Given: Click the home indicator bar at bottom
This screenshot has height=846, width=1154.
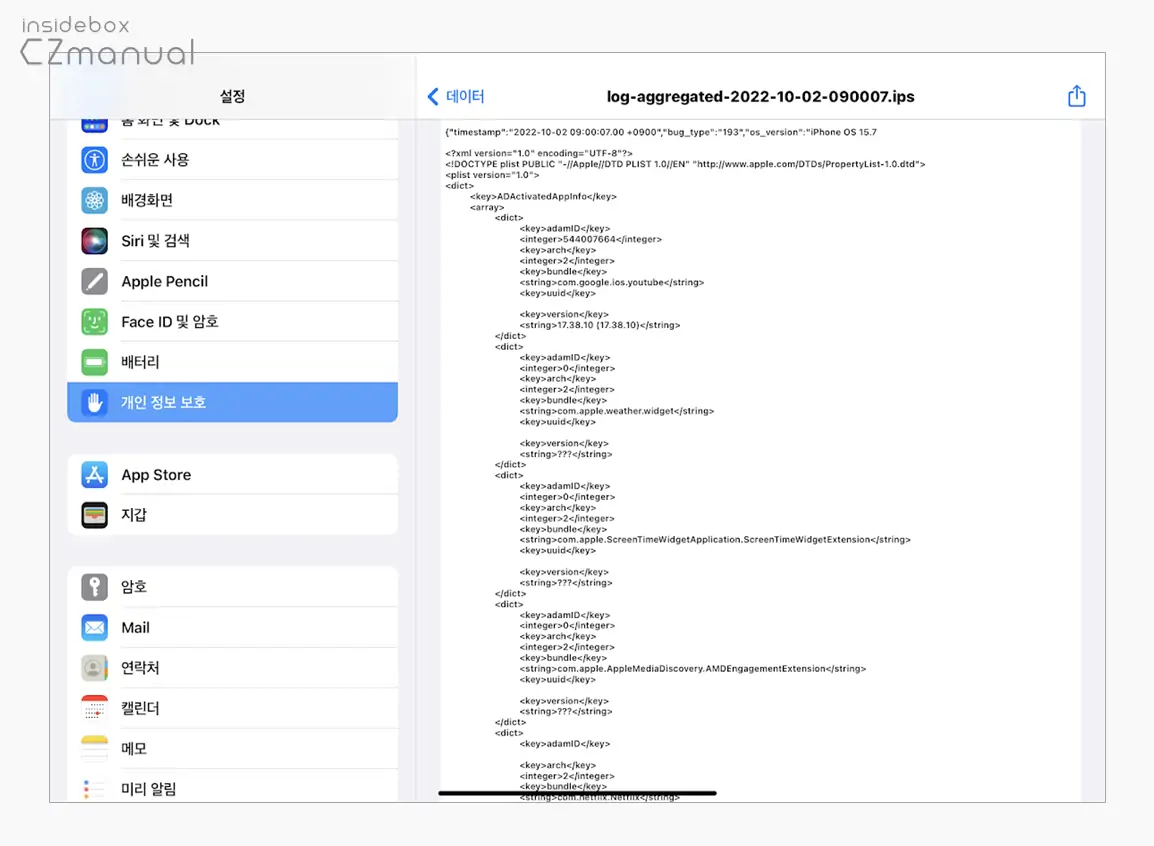Looking at the screenshot, I should pyautogui.click(x=577, y=793).
